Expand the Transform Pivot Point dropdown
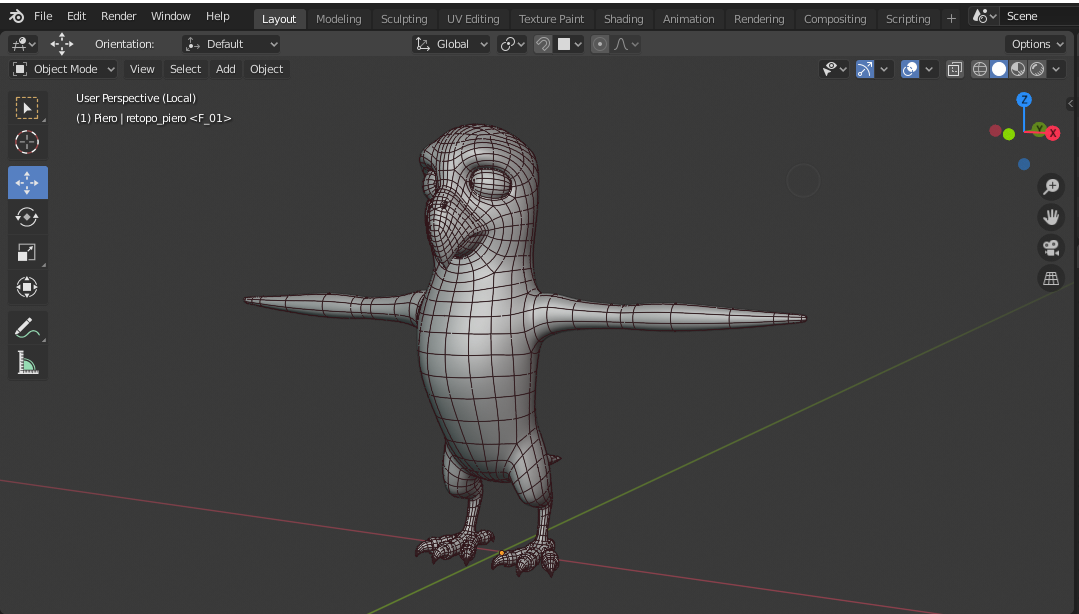The image size is (1079, 614). pos(512,44)
